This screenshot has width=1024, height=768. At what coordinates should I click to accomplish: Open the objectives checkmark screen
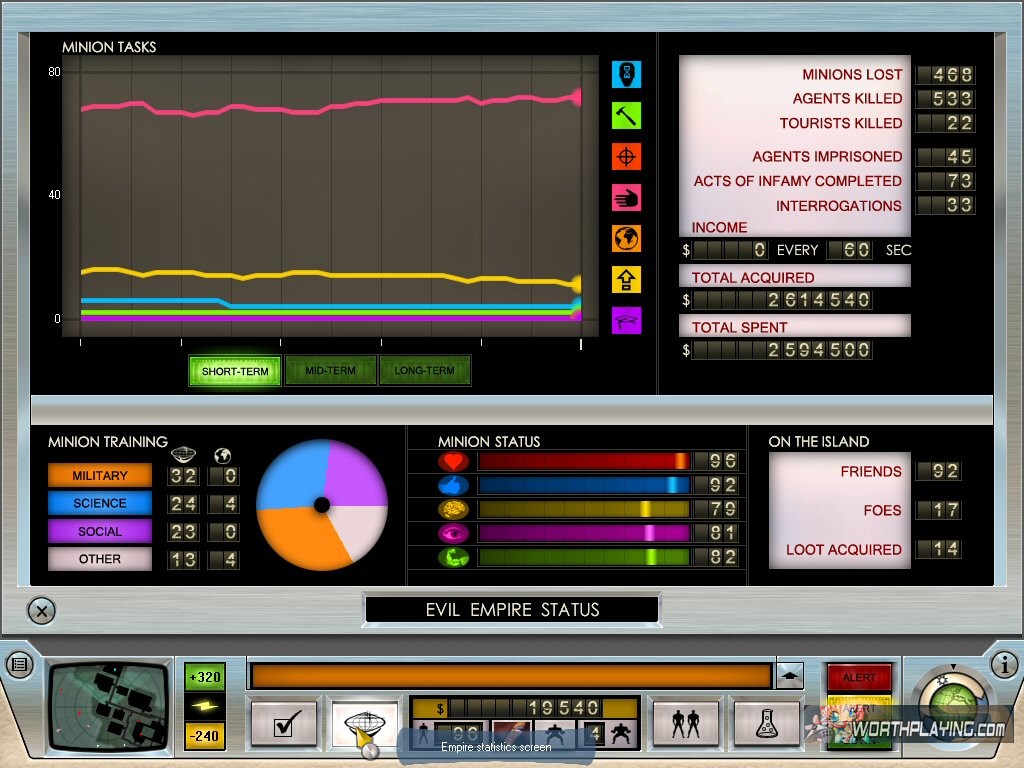(283, 724)
